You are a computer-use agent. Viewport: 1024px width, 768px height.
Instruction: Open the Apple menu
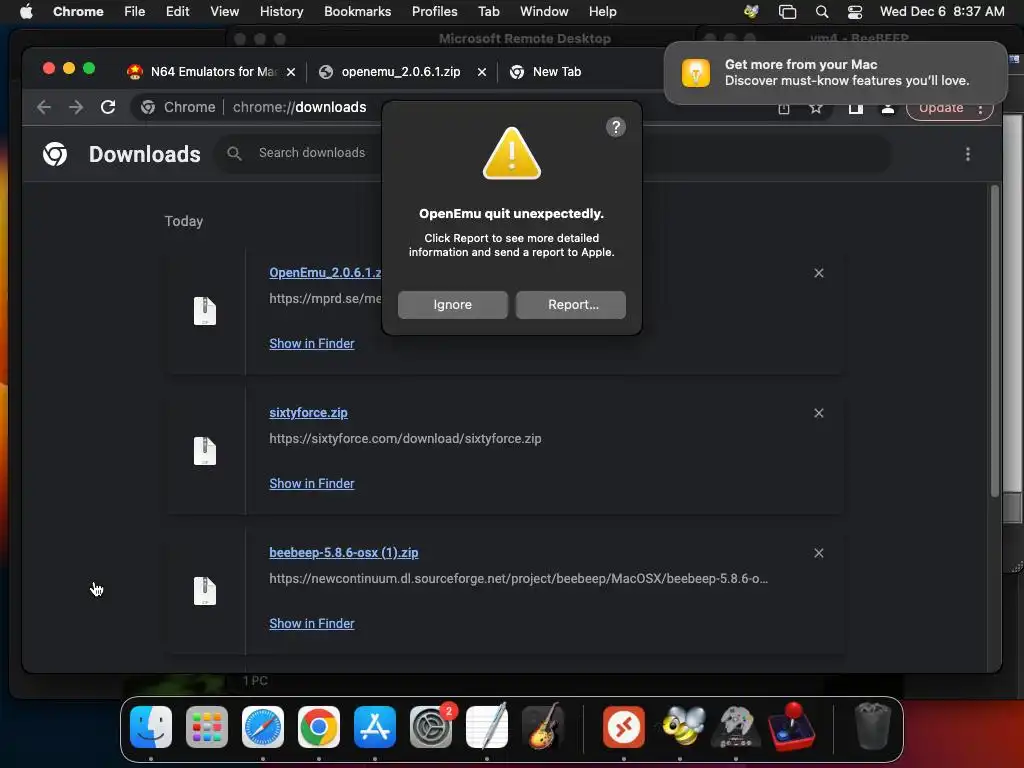pos(26,11)
